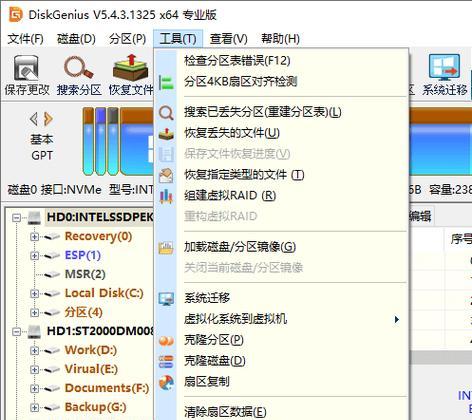Click the previous disk left arrow
The image size is (472, 420).
tap(34, 119)
